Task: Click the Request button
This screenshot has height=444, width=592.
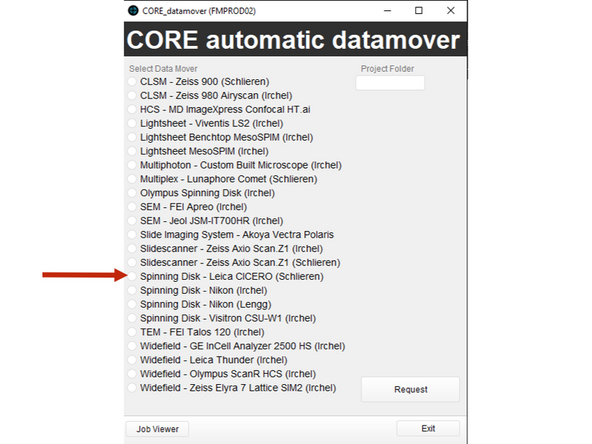Action: pos(410,389)
